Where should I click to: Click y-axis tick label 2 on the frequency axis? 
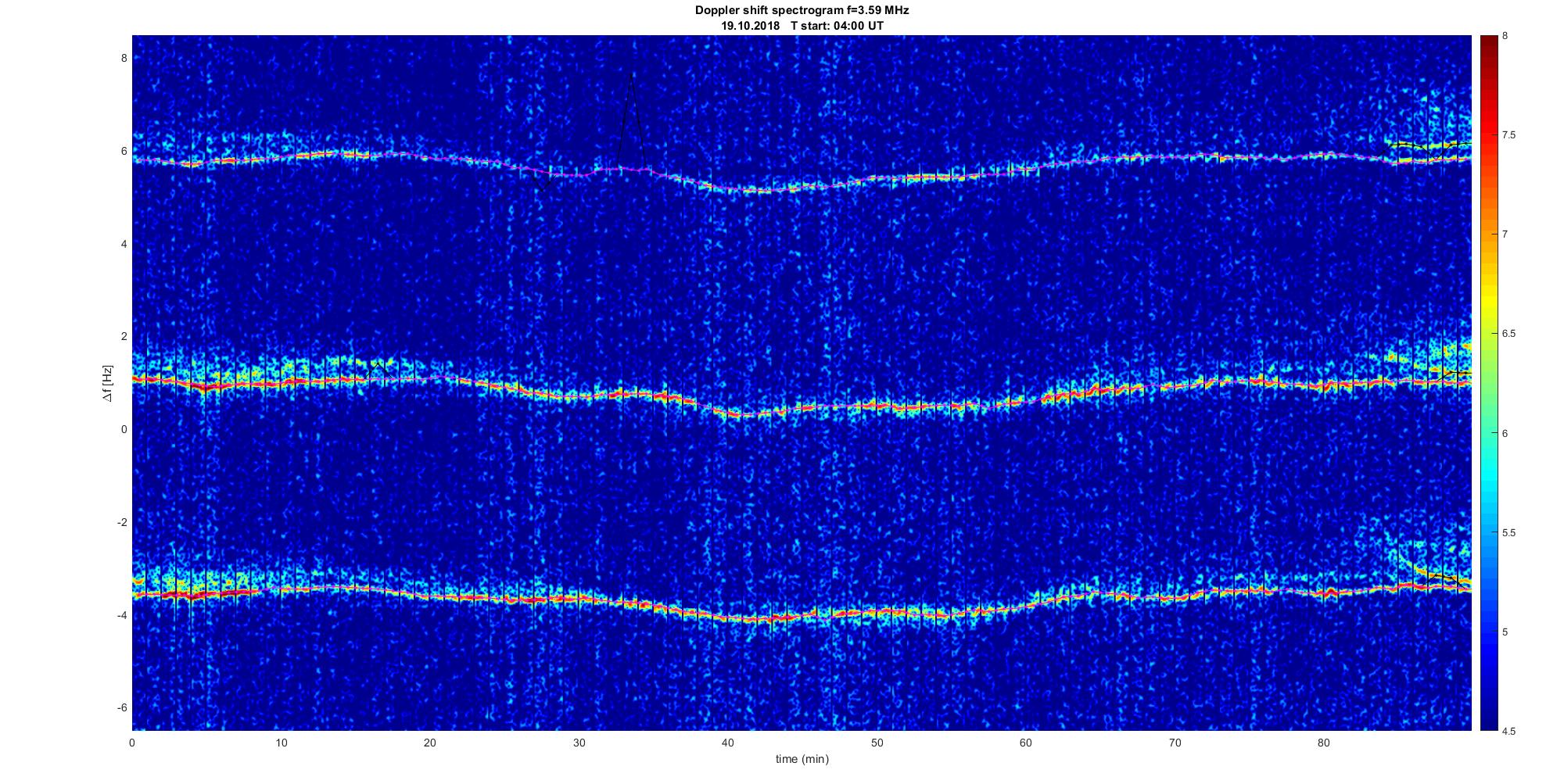pos(124,336)
